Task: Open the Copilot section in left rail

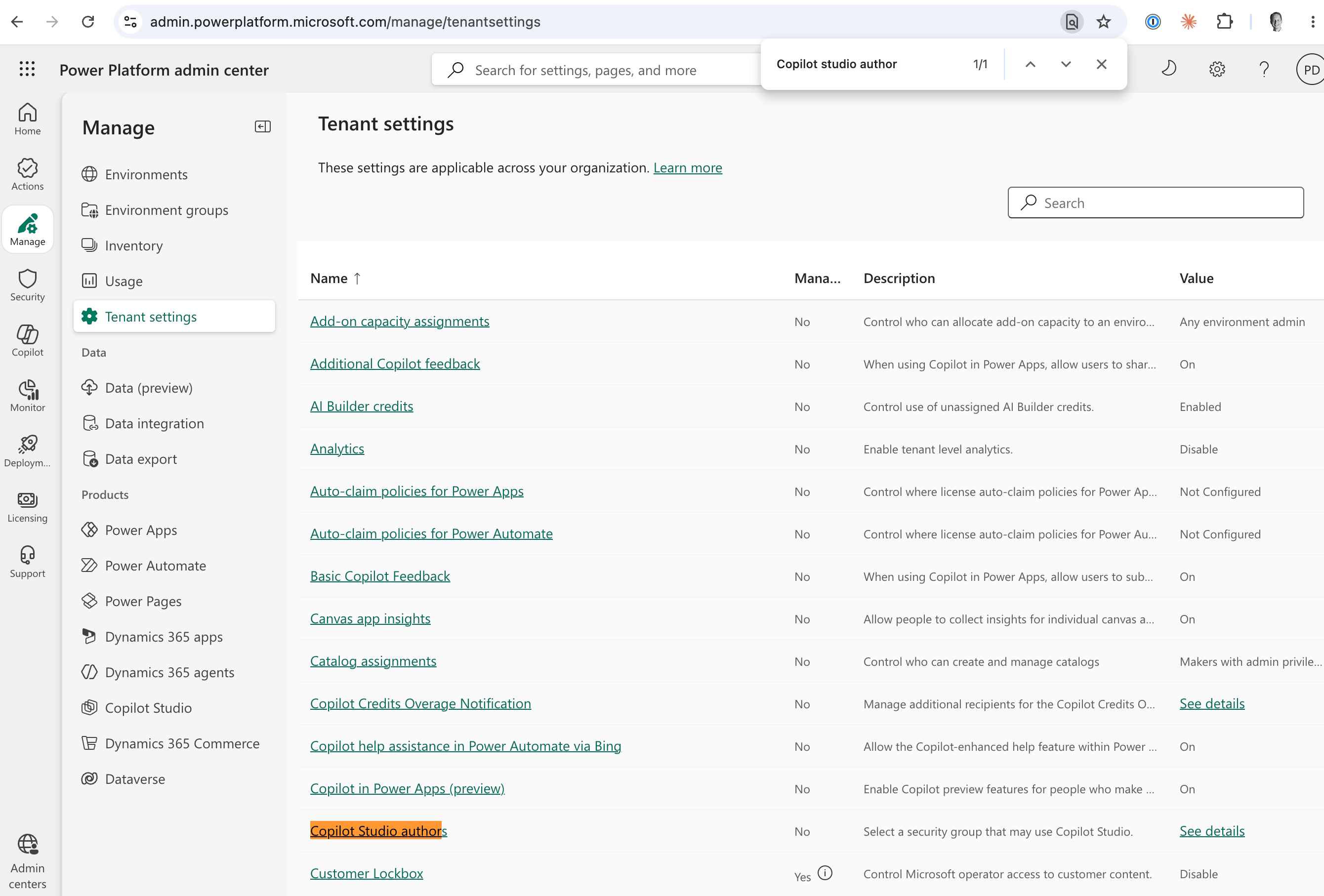Action: pyautogui.click(x=27, y=340)
